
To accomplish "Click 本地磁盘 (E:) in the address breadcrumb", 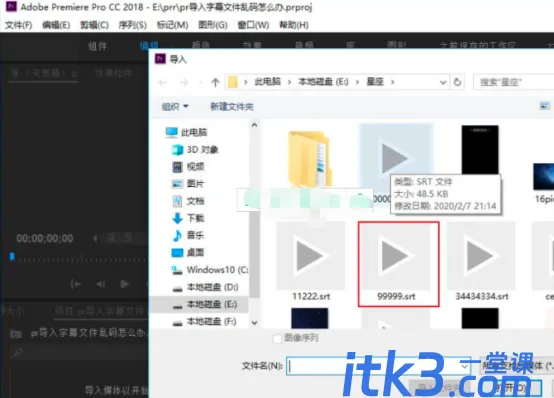I will (323, 82).
